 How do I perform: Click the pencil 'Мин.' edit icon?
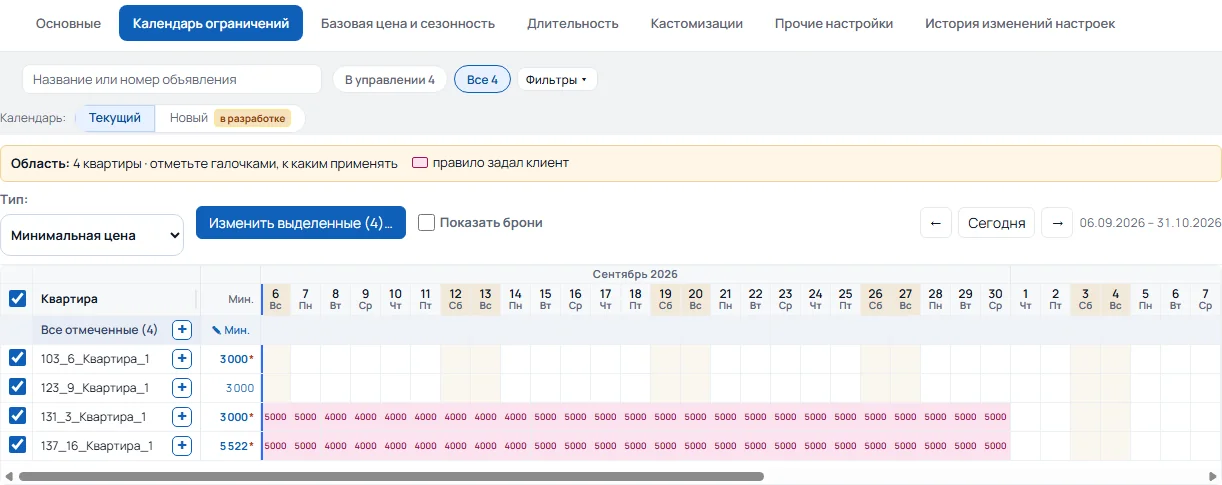(231, 330)
